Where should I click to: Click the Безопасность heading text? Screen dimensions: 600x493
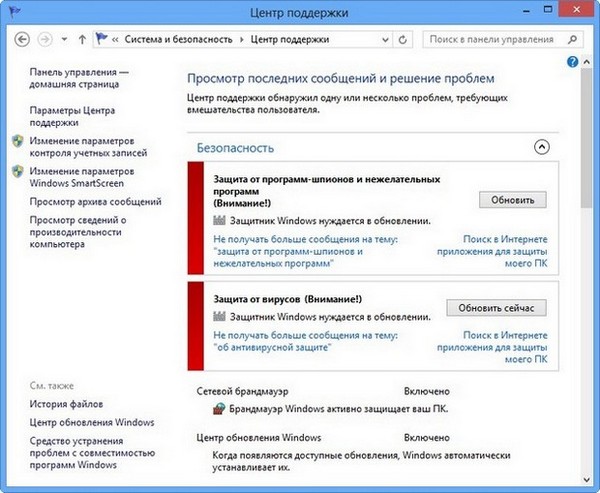point(235,148)
